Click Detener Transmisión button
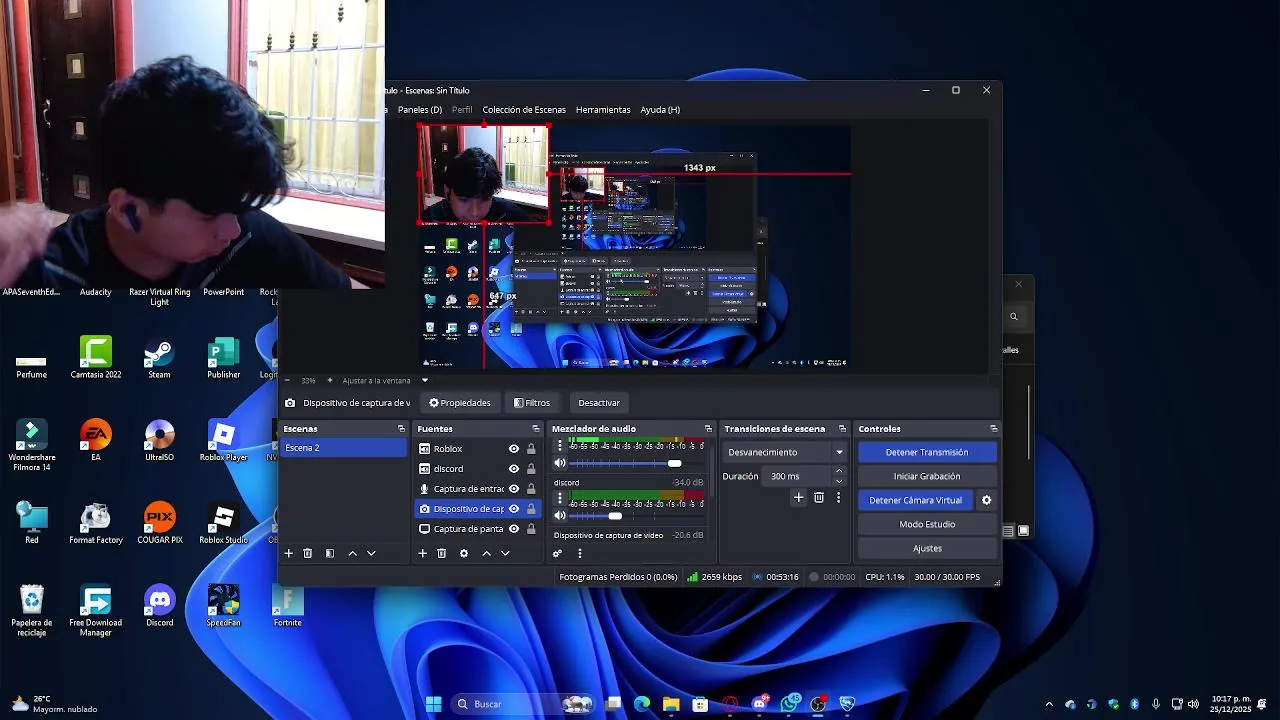This screenshot has height=720, width=1280. (927, 452)
